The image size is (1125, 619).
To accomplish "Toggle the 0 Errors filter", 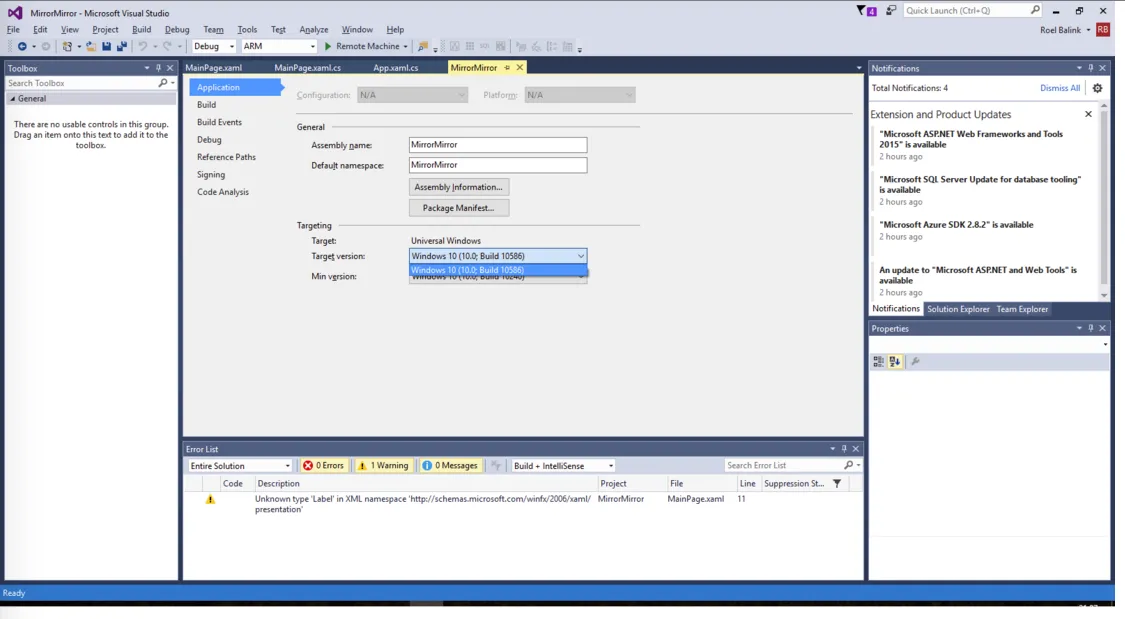I will [323, 466].
